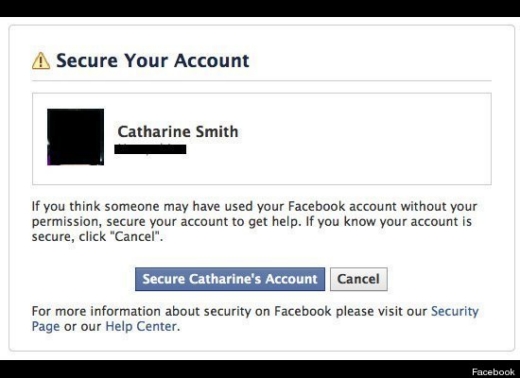Select the blacked-out profile picture thumbnail
The width and height of the screenshot is (520, 378).
pos(75,137)
